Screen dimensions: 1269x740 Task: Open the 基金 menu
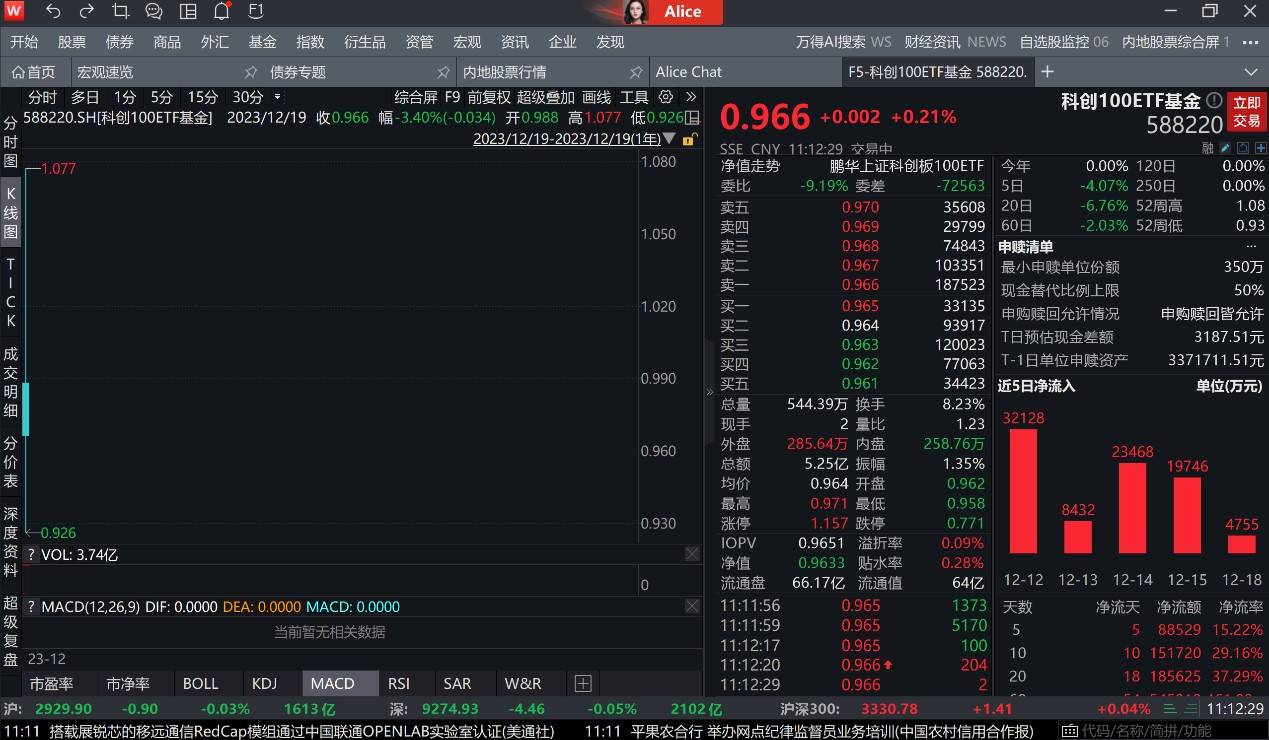[262, 41]
